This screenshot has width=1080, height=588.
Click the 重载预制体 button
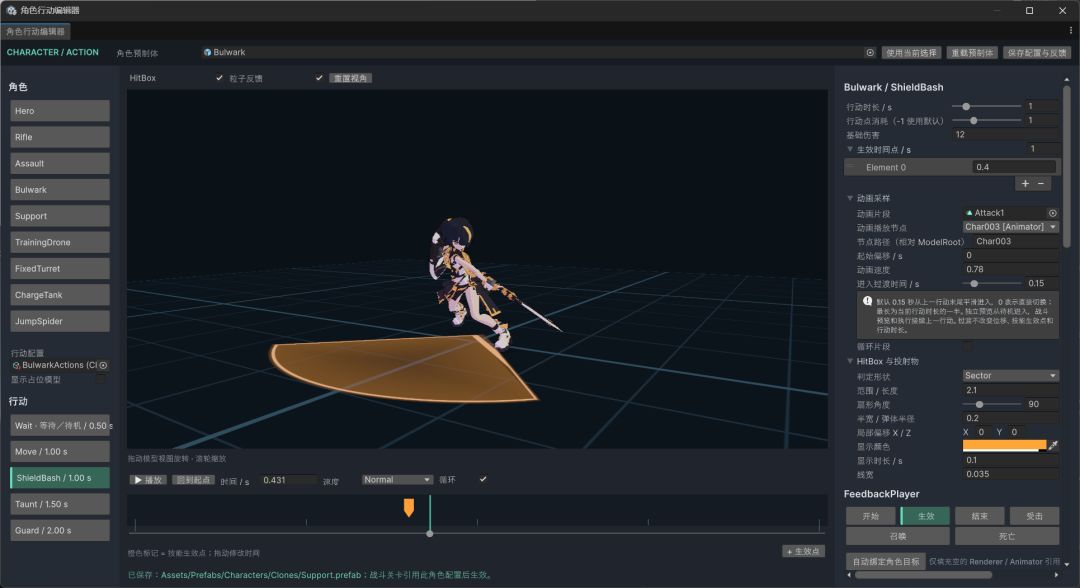[973, 53]
